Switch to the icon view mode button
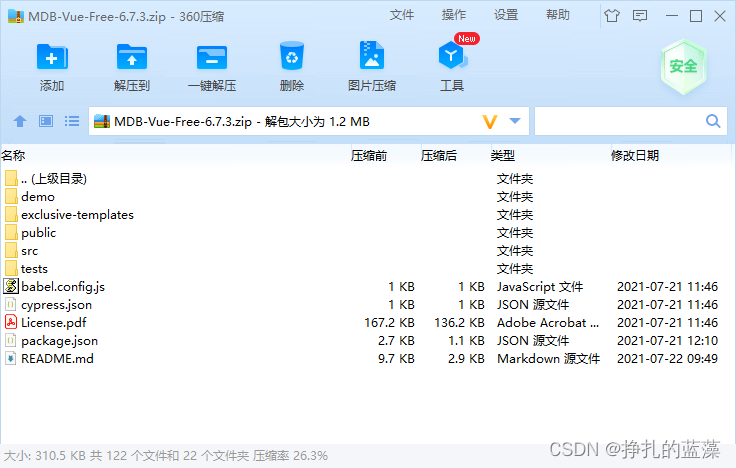Screen dimensions: 736x468 [46, 122]
